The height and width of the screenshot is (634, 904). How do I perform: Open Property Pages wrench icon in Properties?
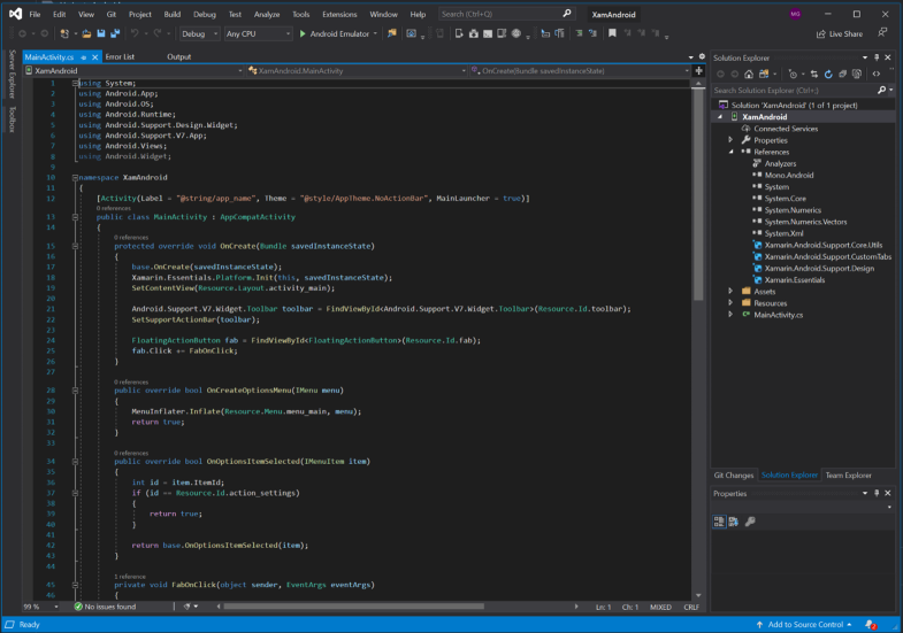(750, 522)
